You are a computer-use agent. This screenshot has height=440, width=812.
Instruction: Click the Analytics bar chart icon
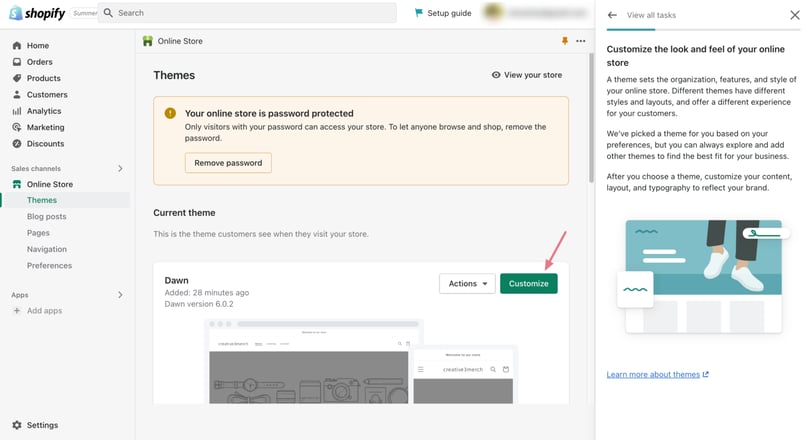[x=17, y=111]
